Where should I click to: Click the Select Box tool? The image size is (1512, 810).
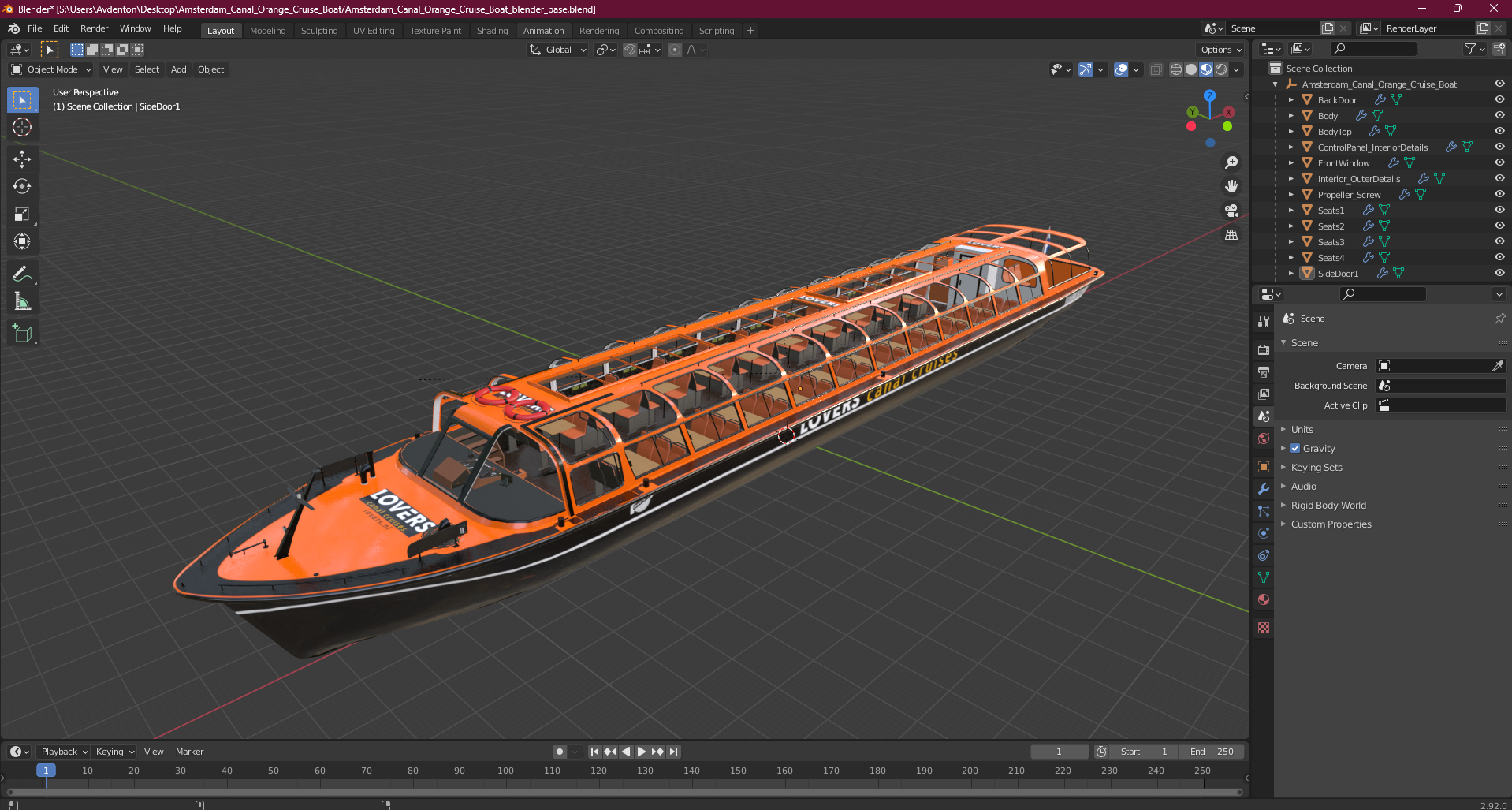(22, 99)
